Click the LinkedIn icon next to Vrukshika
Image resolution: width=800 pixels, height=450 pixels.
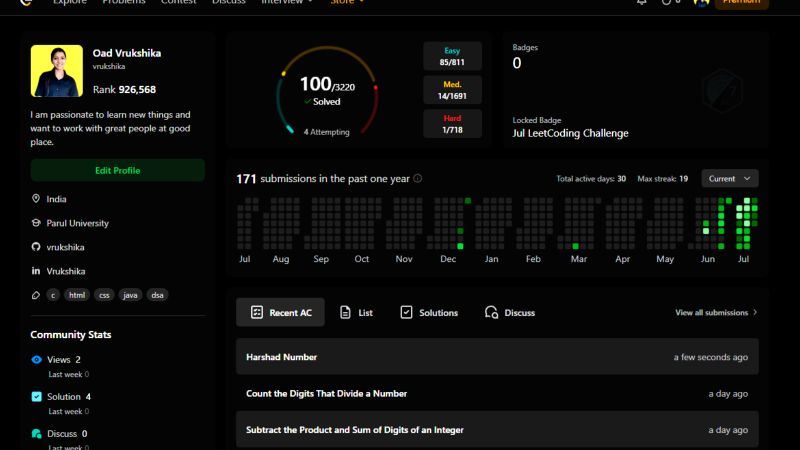tap(36, 271)
